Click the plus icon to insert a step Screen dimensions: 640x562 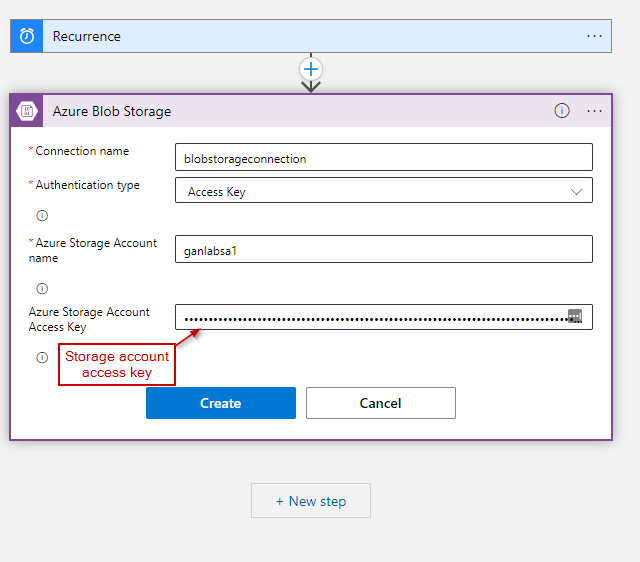click(x=311, y=69)
